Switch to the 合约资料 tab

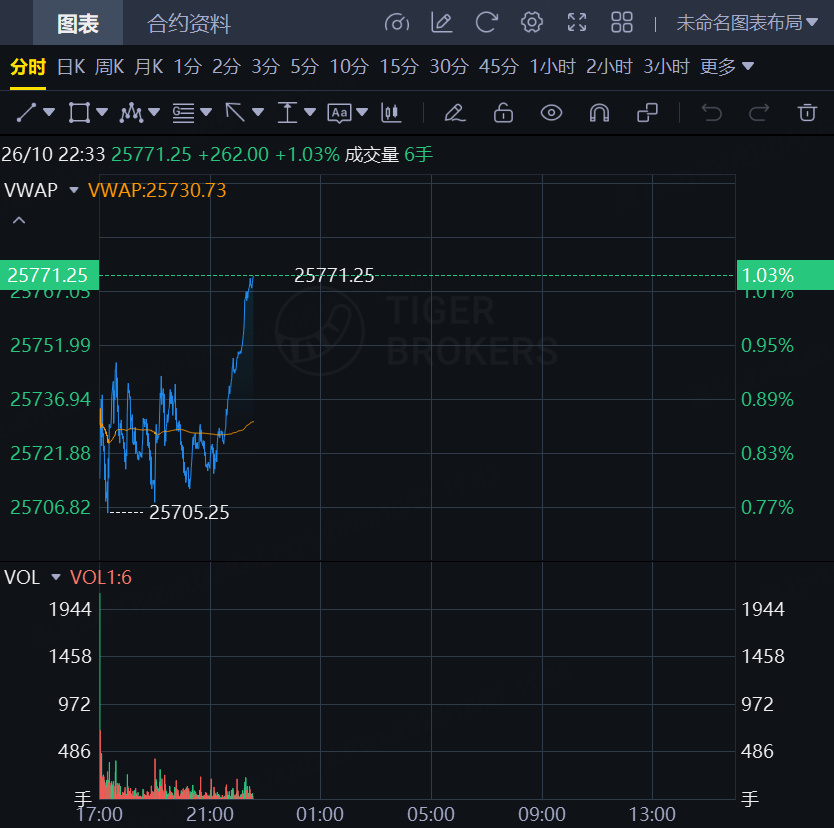pos(189,23)
